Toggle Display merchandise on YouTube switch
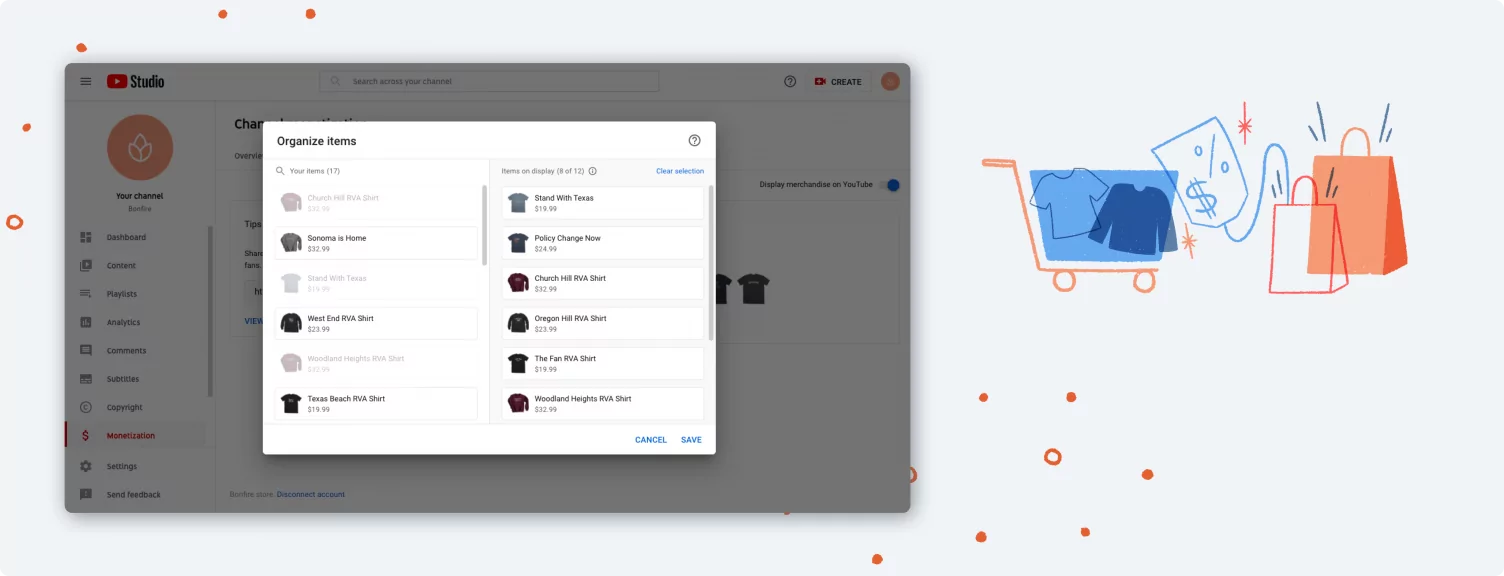Viewport: 1504px width, 576px height. click(891, 185)
